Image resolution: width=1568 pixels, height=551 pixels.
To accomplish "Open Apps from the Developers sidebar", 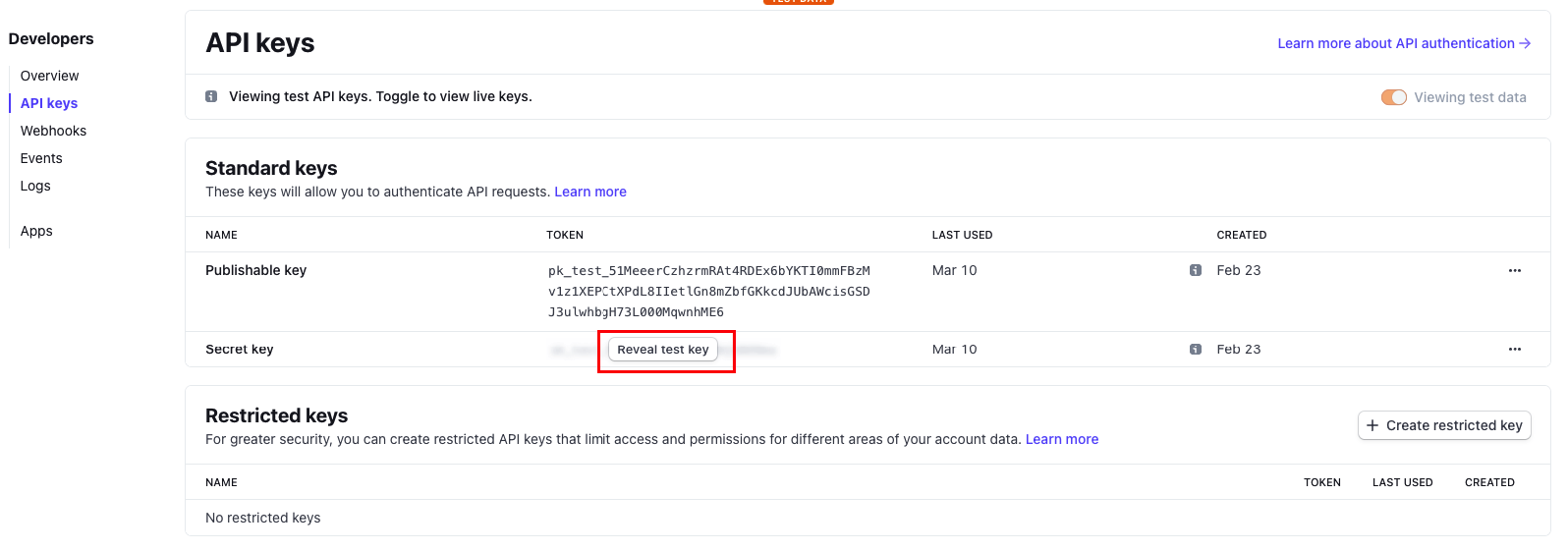I will [x=36, y=231].
